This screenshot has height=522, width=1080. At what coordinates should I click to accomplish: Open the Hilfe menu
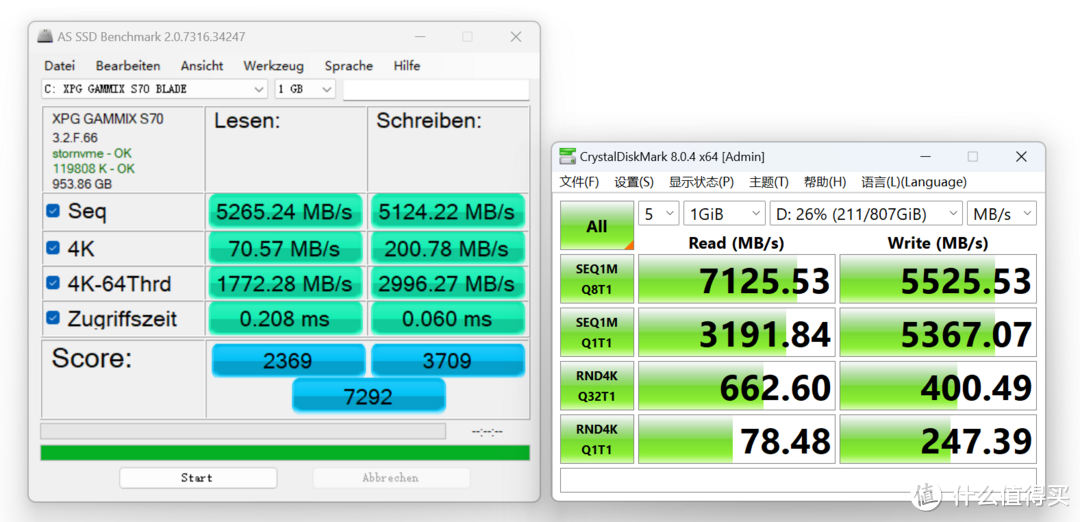pos(407,66)
